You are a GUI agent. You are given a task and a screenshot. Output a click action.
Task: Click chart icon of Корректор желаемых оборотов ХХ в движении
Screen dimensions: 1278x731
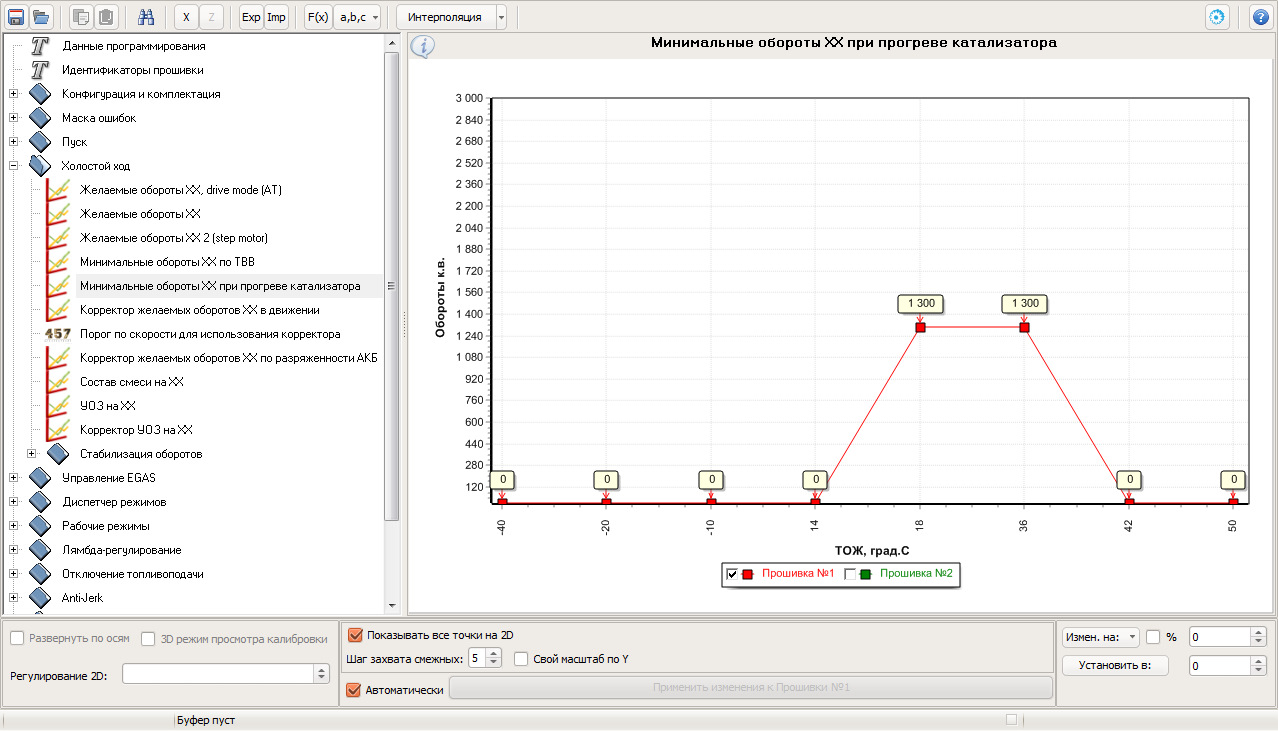(x=57, y=310)
